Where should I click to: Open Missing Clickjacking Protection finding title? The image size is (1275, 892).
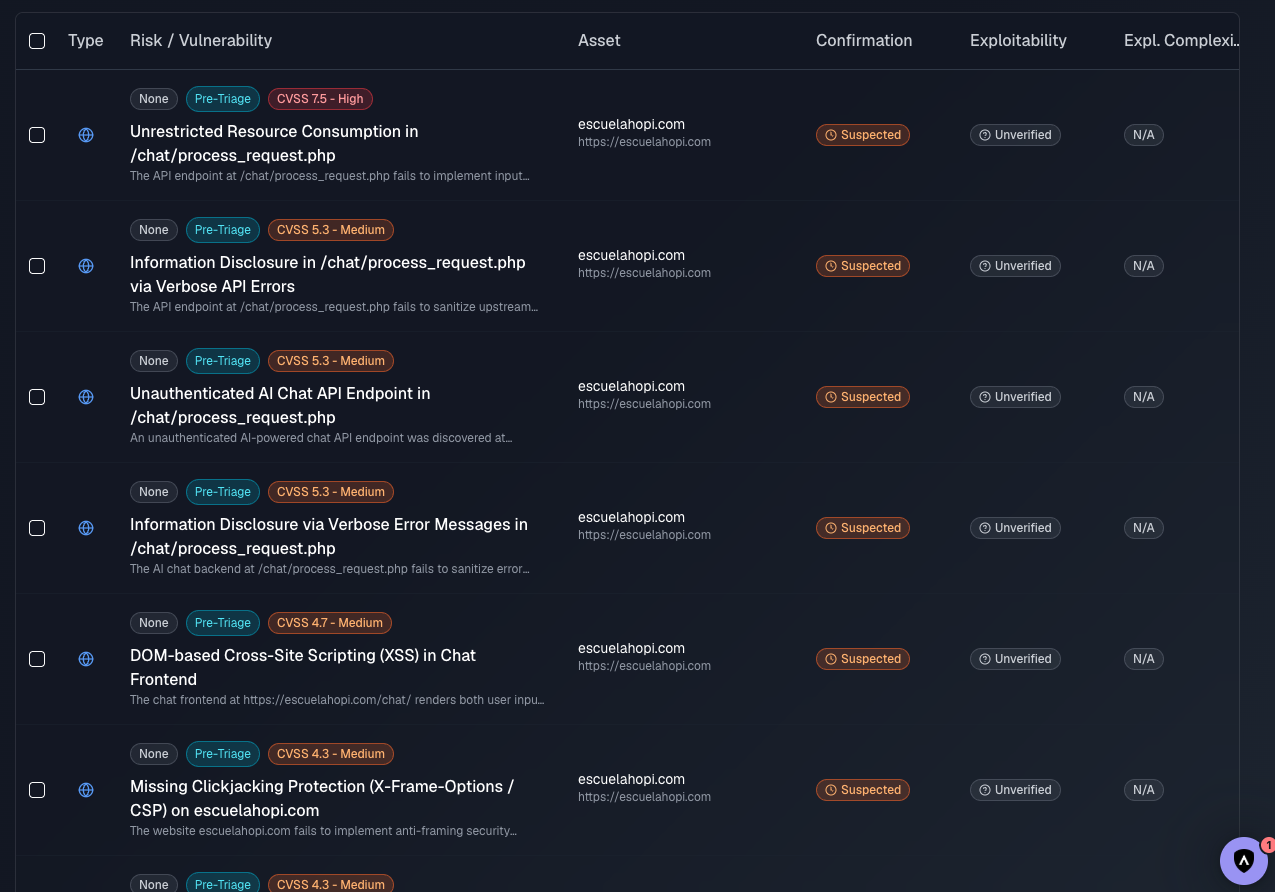pyautogui.click(x=322, y=799)
